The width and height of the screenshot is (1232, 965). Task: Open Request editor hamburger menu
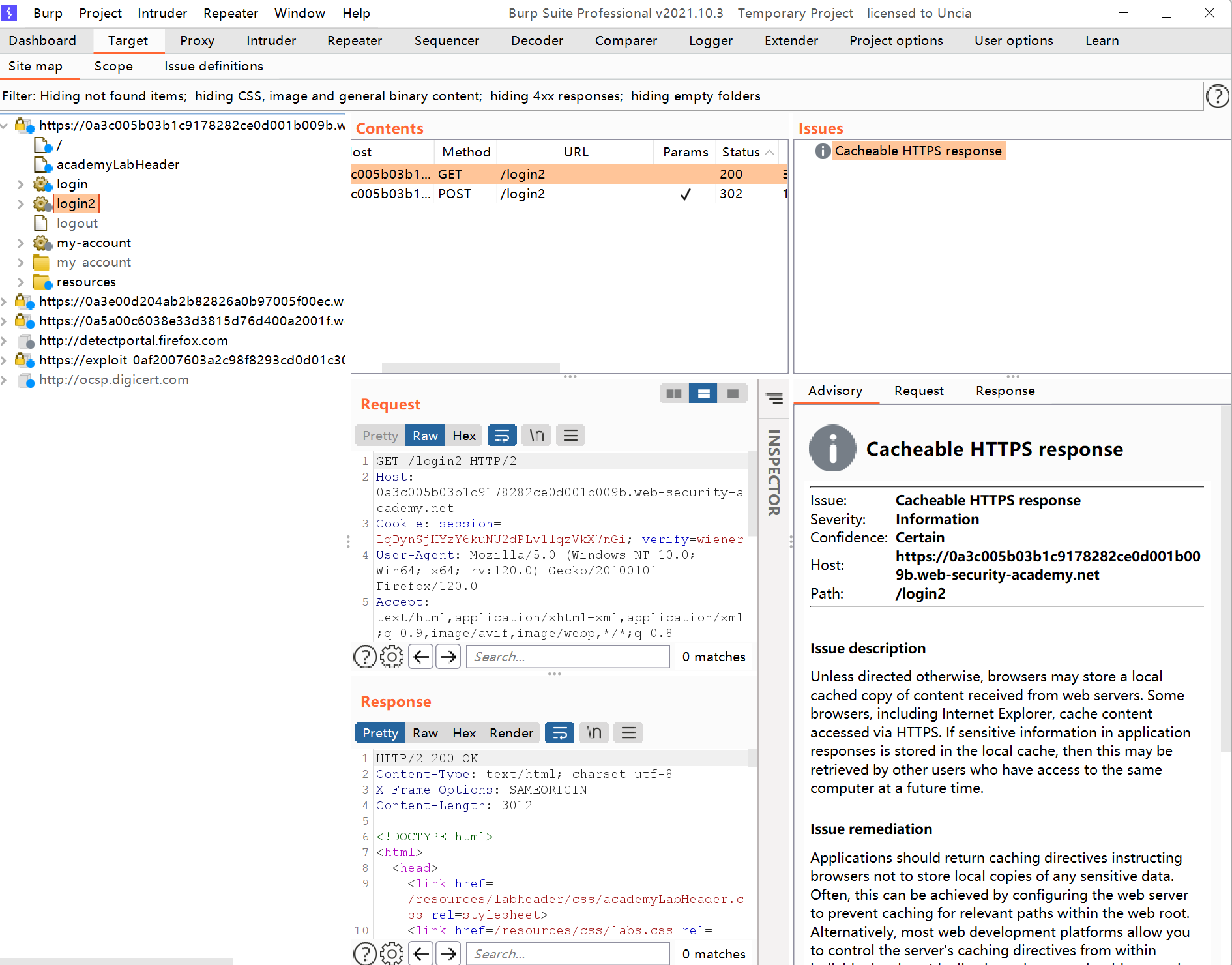click(x=570, y=436)
